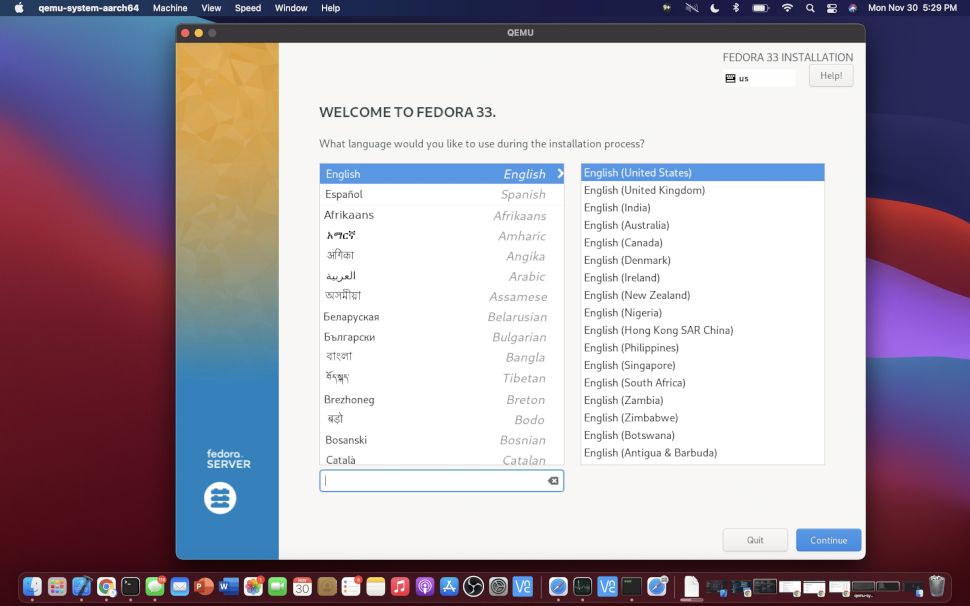The width and height of the screenshot is (970, 606).
Task: Click inside the language search field
Action: pyautogui.click(x=430, y=481)
